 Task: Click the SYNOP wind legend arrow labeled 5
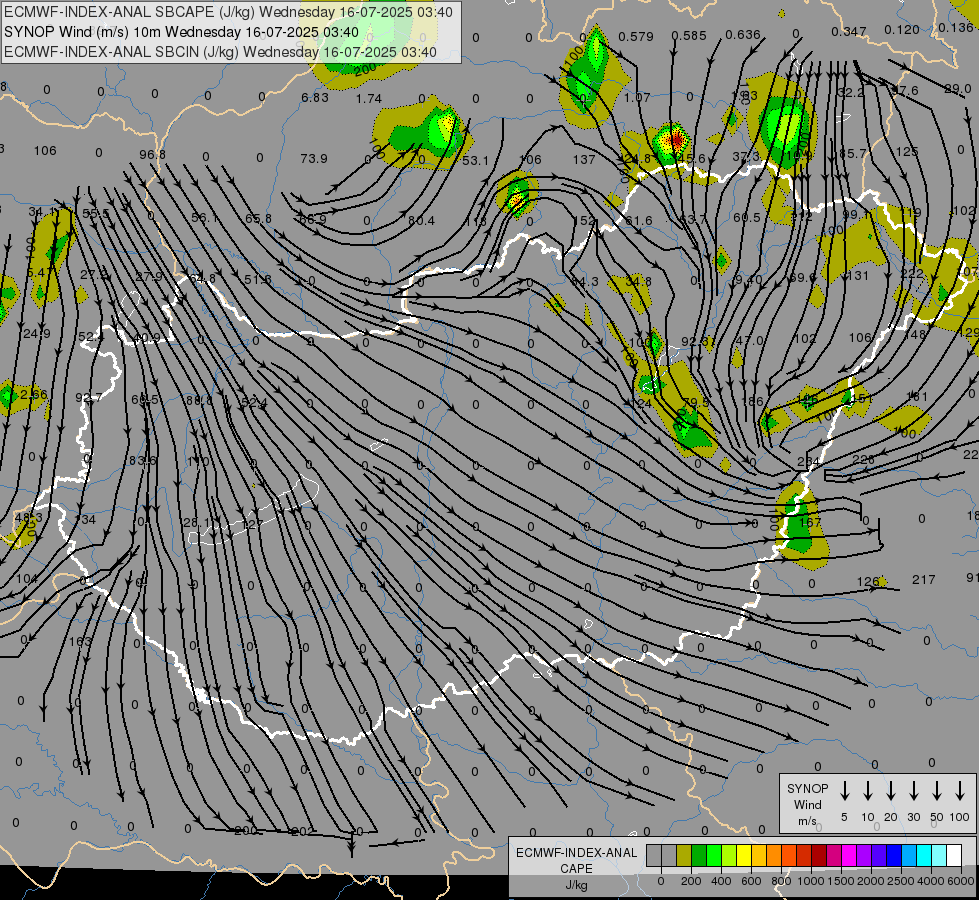pos(845,791)
